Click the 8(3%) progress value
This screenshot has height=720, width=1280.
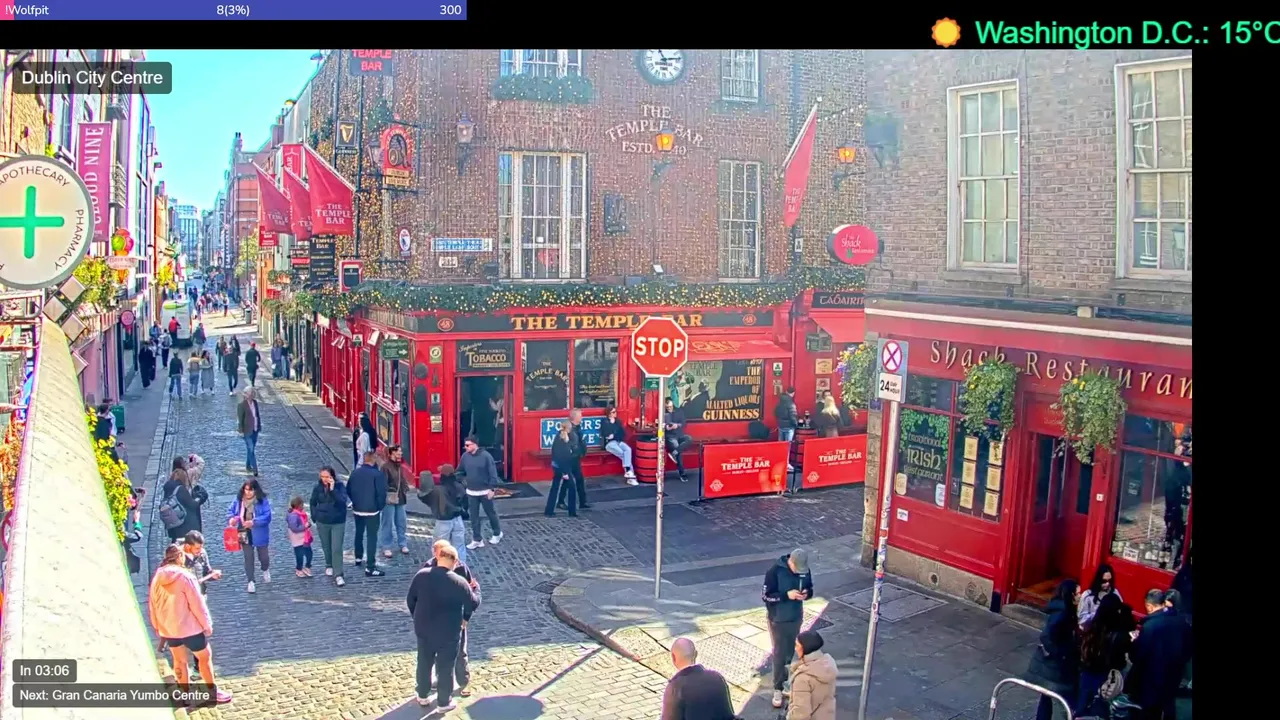click(x=233, y=10)
